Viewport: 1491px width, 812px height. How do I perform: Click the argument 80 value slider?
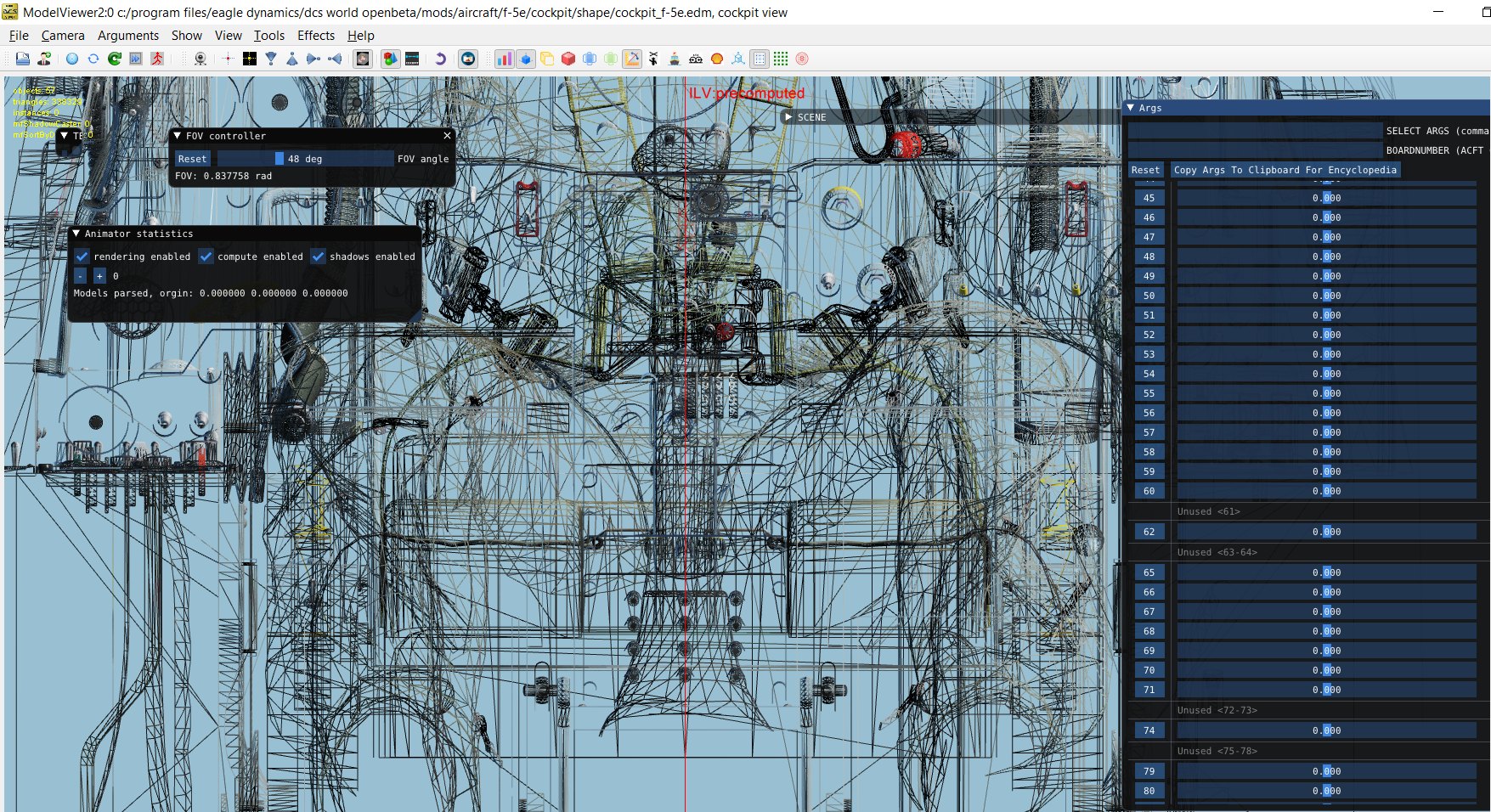click(1326, 791)
